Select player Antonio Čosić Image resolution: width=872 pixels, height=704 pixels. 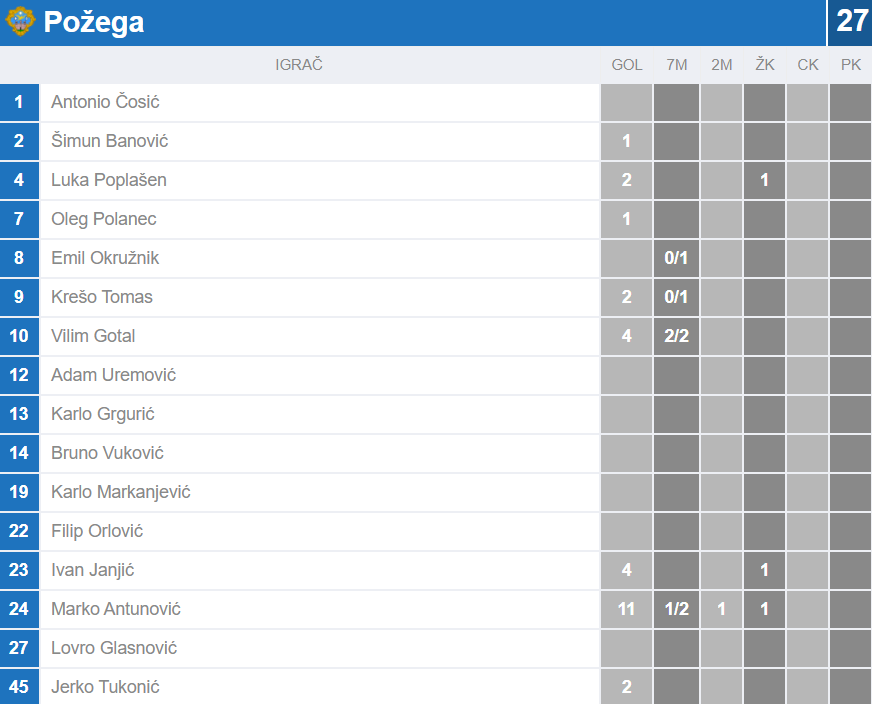(x=105, y=102)
